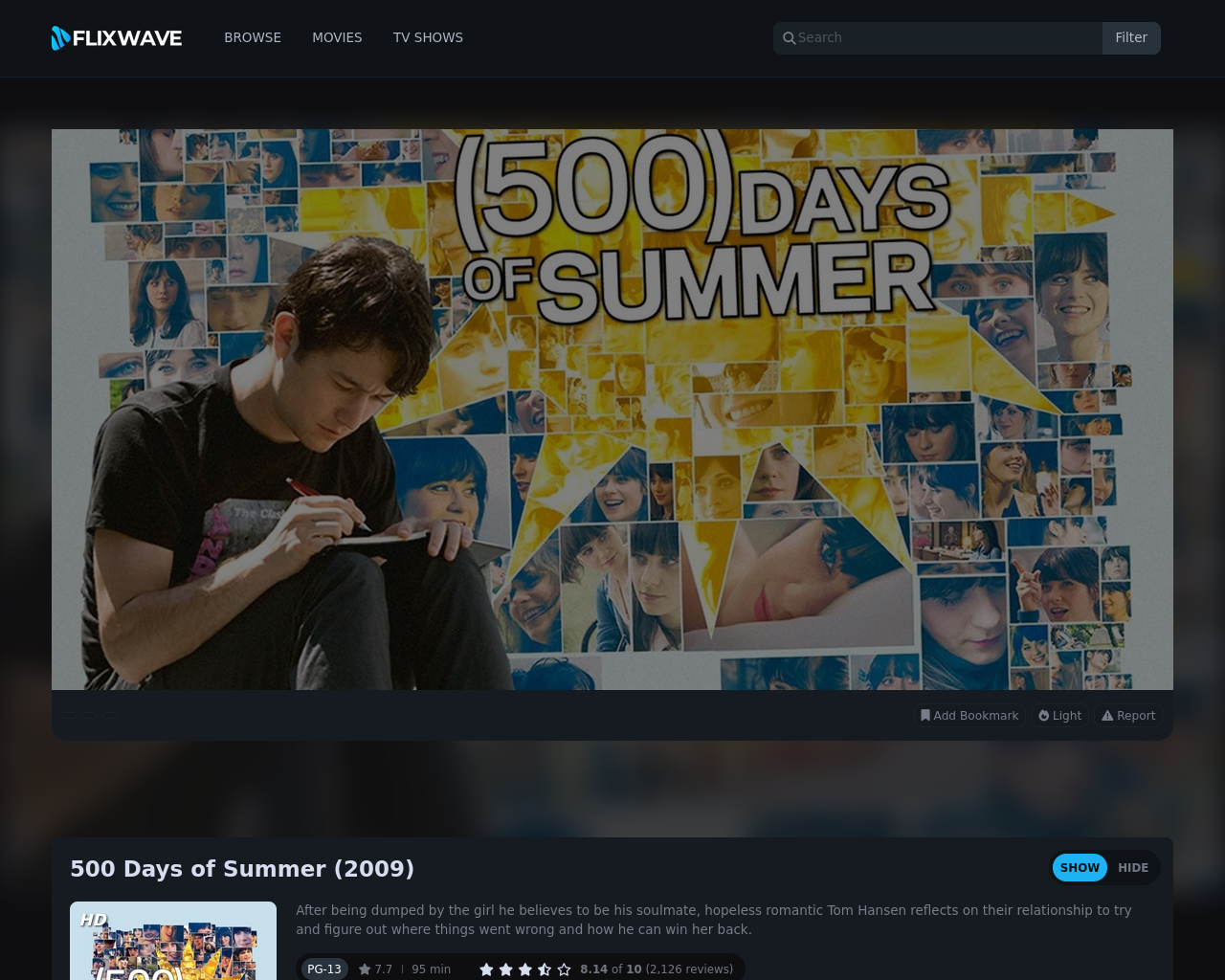
Task: Click the PG-13 rating badge
Action: (x=324, y=969)
